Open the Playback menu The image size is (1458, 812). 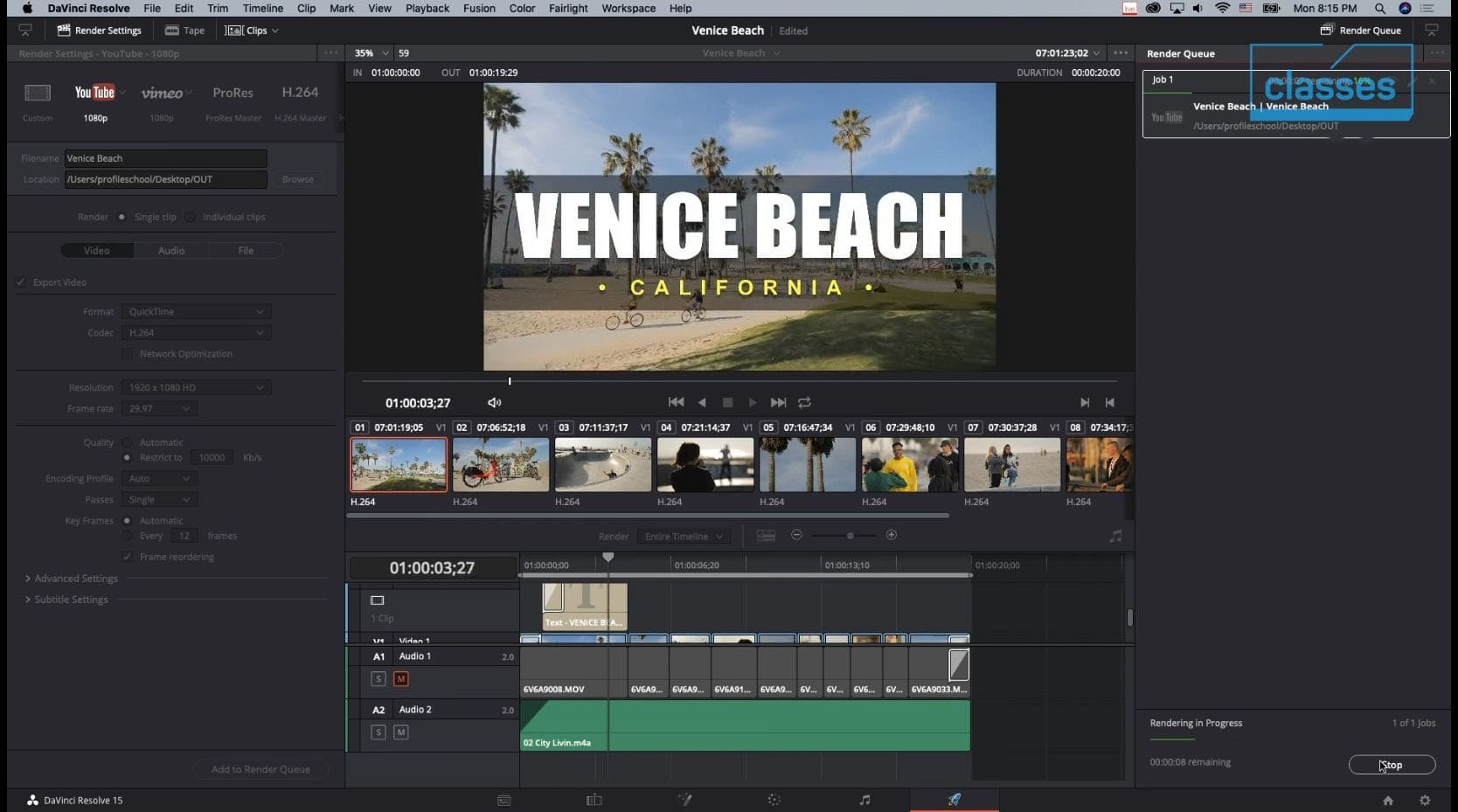[427, 8]
